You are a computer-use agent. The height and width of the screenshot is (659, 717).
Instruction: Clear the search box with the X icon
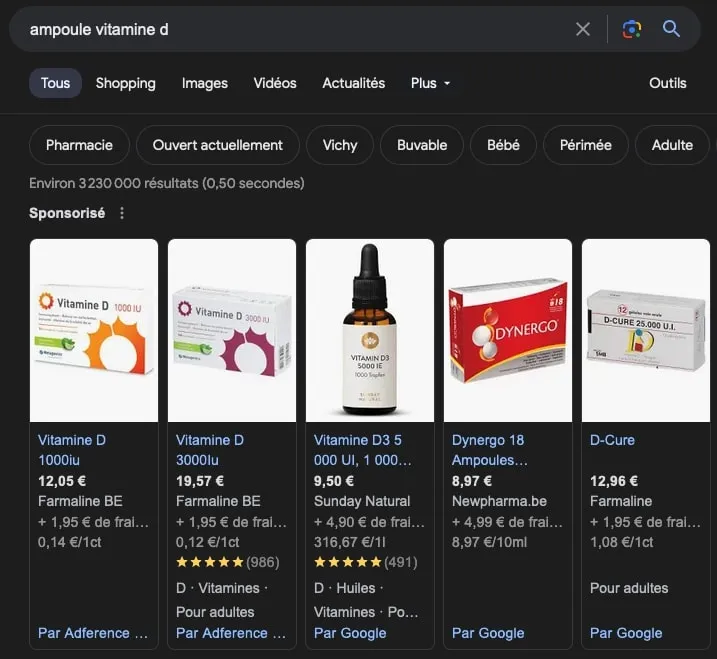coord(583,29)
